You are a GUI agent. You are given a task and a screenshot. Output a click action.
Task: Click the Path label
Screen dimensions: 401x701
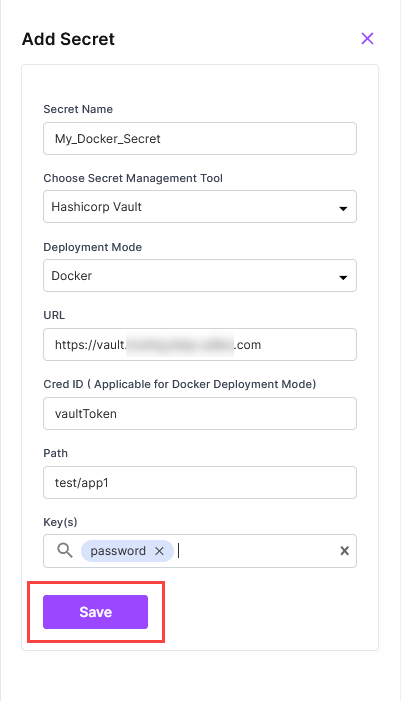click(55, 453)
